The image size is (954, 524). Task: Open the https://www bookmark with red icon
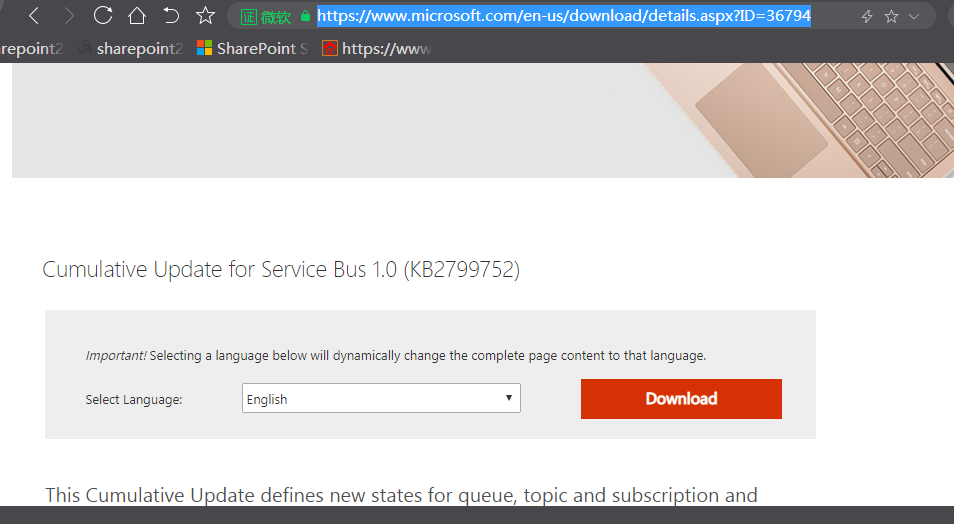377,48
